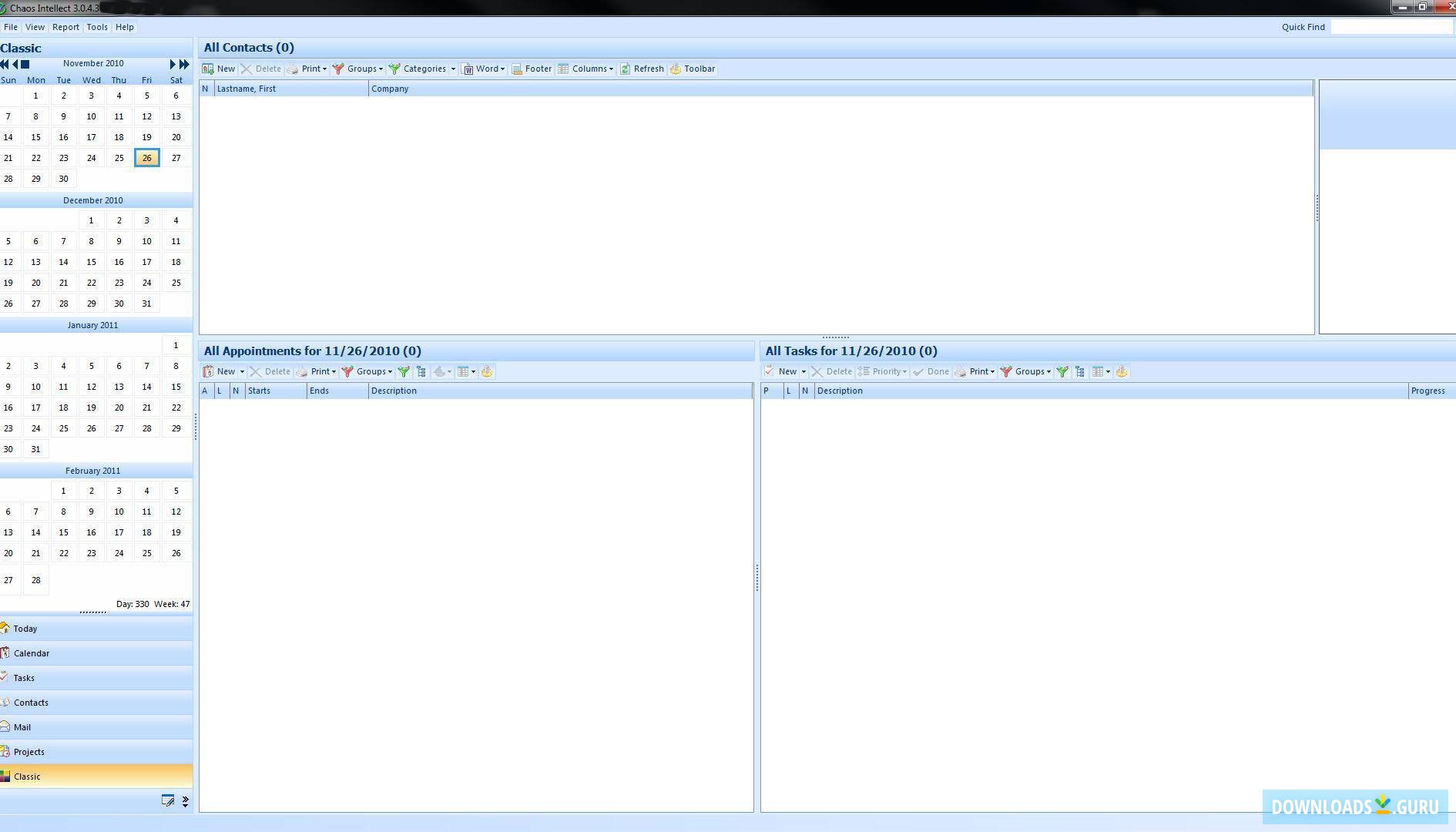Select November 26 in the calendar

[x=146, y=158]
